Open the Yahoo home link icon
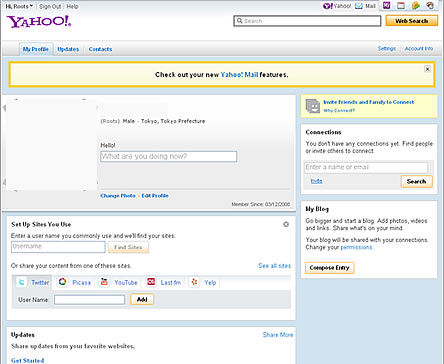 (327, 6)
